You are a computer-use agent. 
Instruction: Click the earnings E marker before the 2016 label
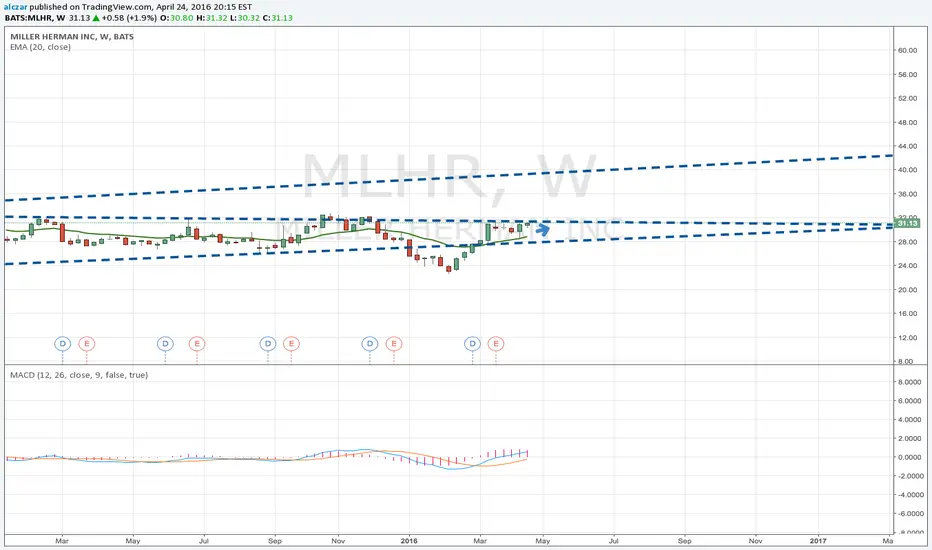tap(393, 344)
